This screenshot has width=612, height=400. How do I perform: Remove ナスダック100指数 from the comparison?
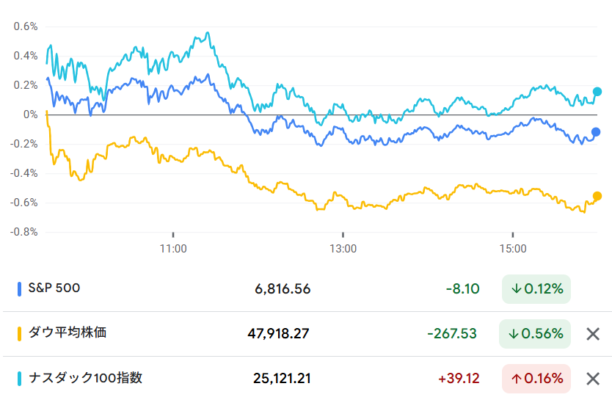click(x=592, y=379)
